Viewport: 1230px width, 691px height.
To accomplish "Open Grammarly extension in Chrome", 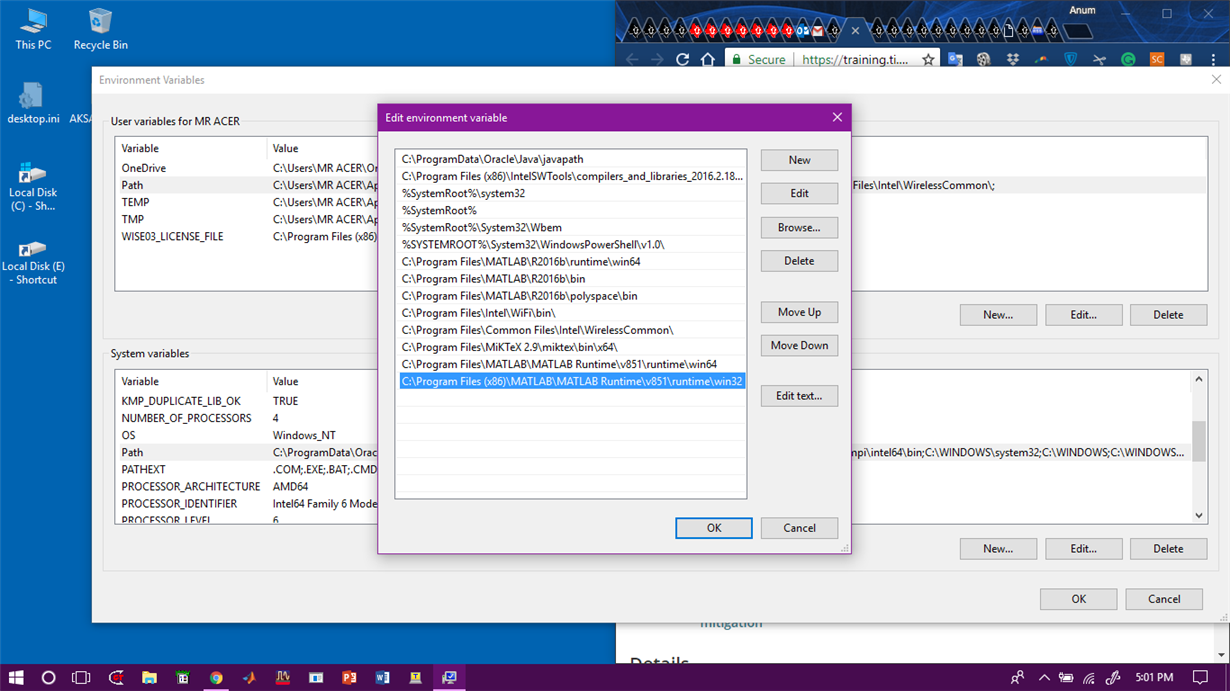I will pos(1128,60).
